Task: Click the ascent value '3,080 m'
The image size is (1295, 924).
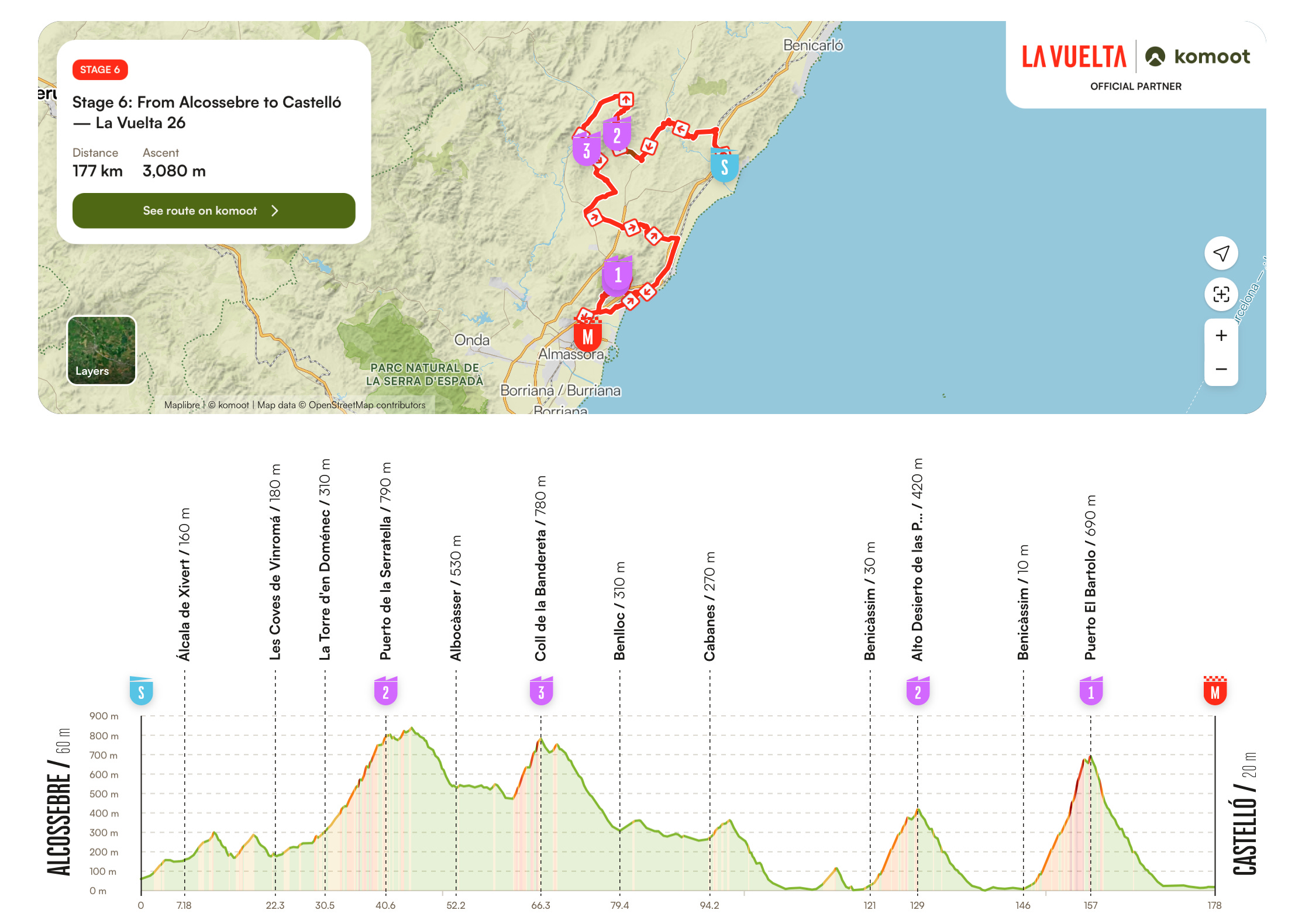Action: coord(174,171)
